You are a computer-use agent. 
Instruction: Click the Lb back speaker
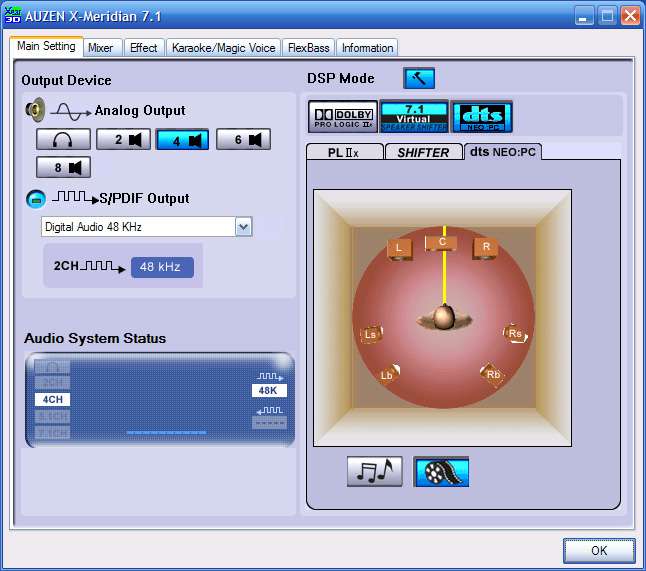point(389,374)
